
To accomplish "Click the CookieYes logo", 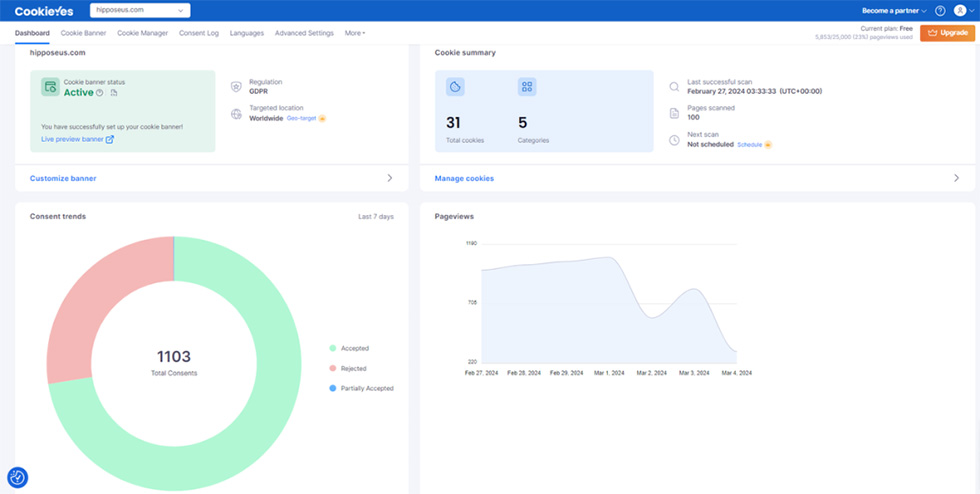I will (x=43, y=10).
